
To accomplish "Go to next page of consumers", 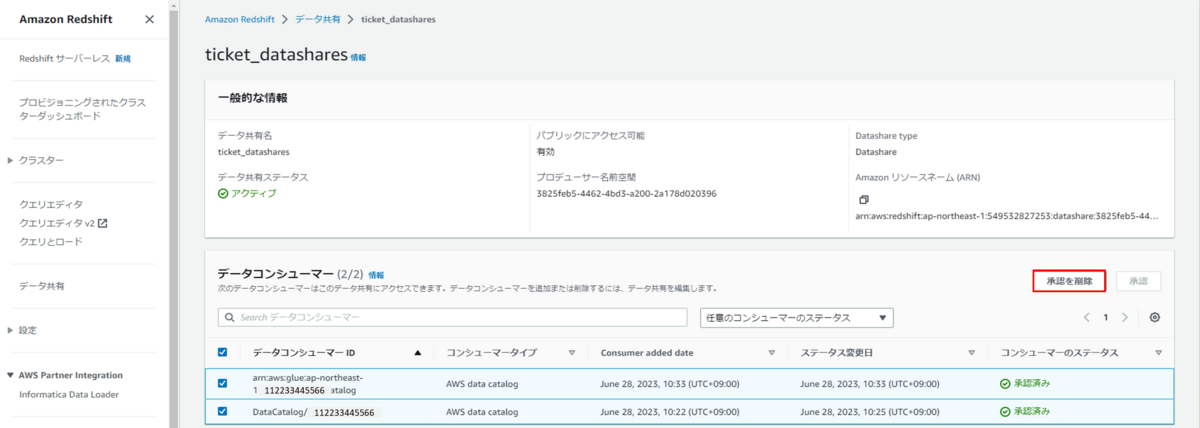I will [x=1125, y=317].
